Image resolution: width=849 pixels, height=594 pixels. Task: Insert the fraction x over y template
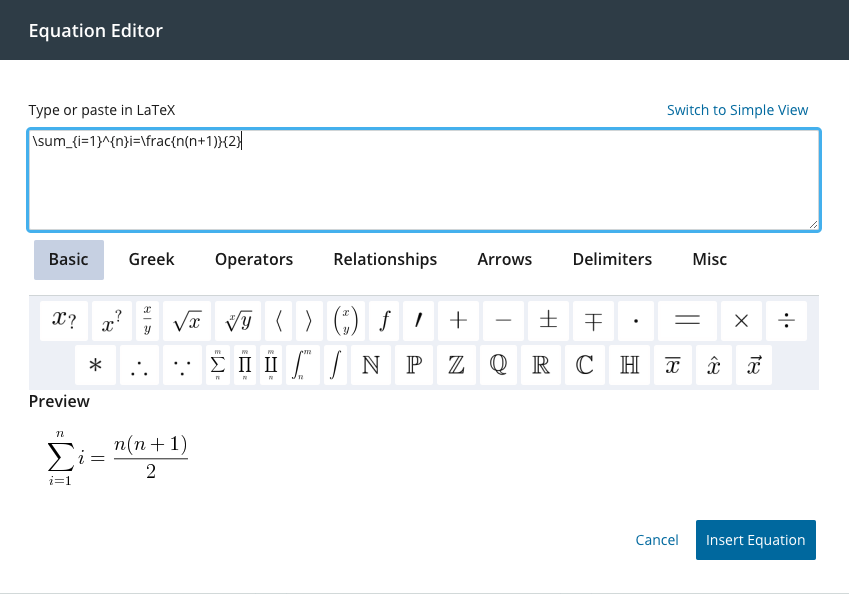pyautogui.click(x=147, y=321)
